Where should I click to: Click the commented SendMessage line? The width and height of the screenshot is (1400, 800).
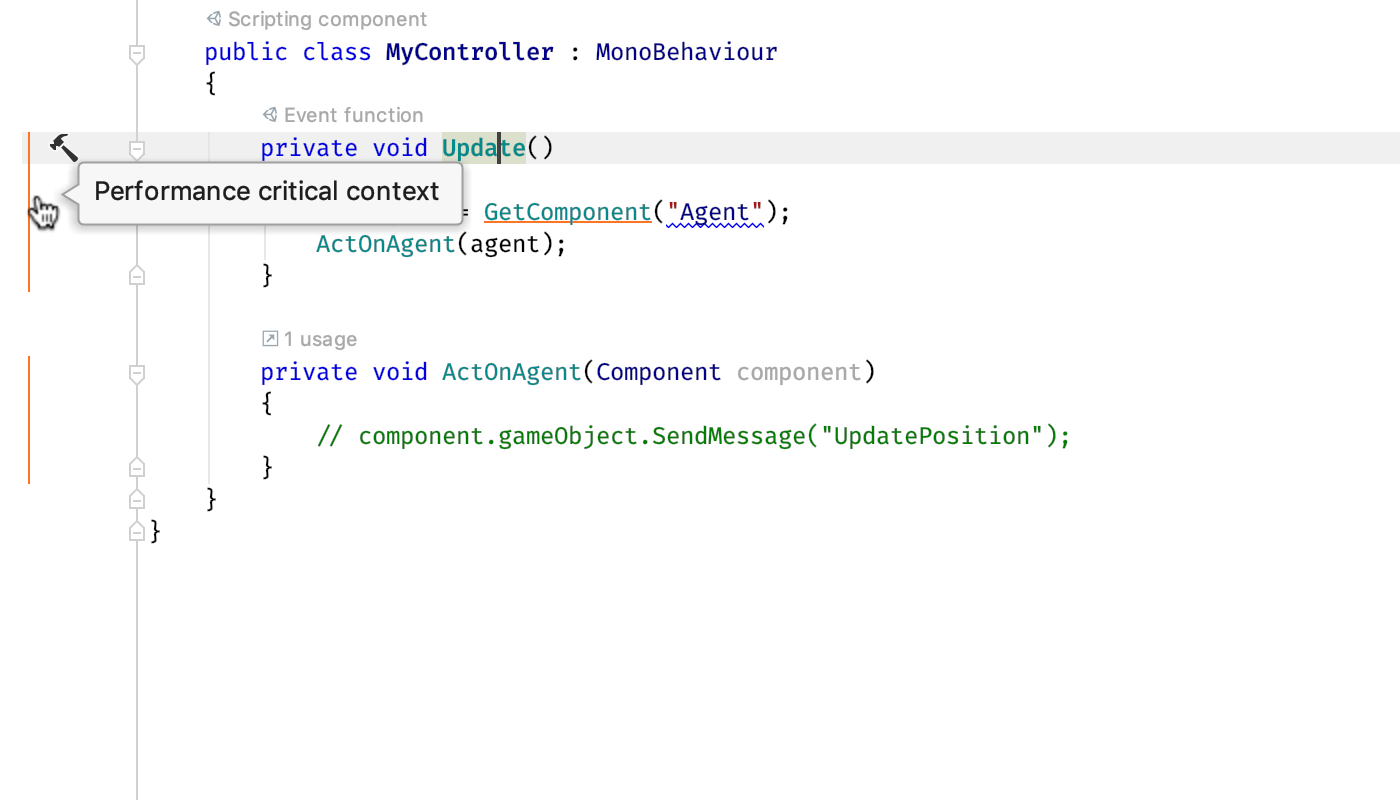694,436
